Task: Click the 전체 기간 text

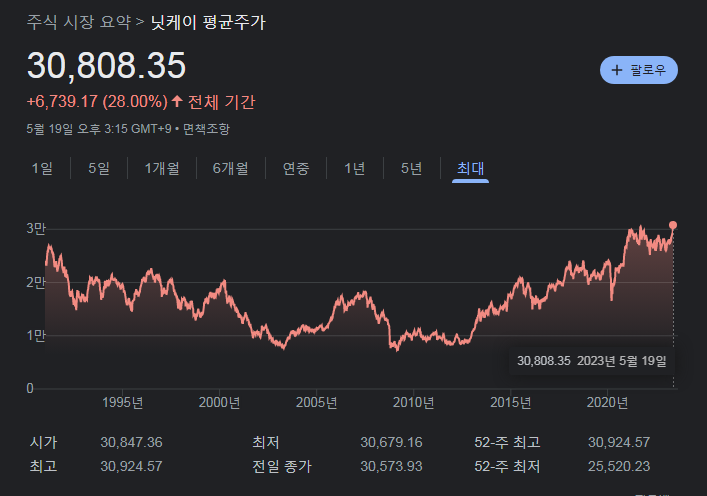Action: click(221, 101)
